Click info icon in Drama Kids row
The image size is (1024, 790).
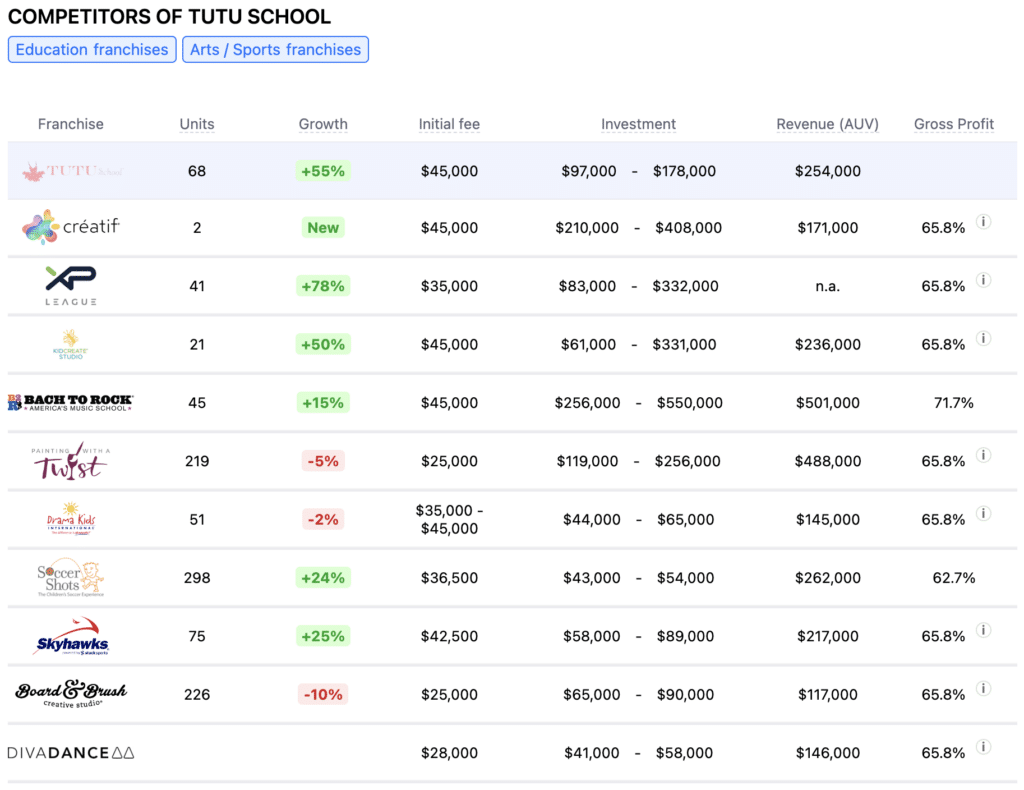coord(983,513)
